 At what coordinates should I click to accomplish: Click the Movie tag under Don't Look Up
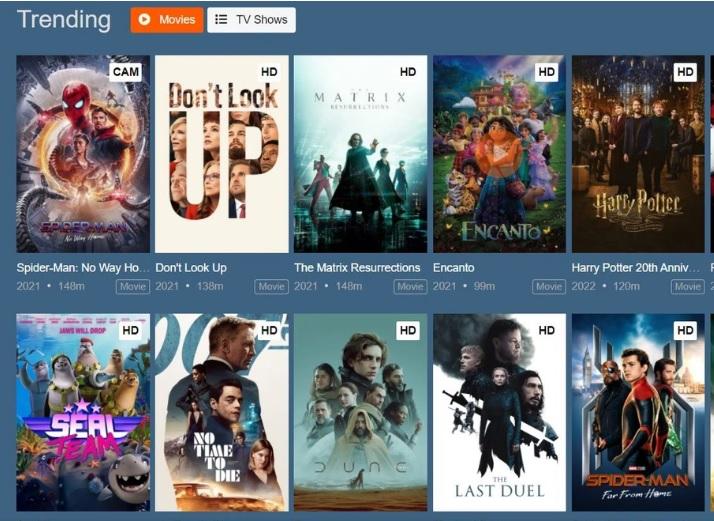[x=271, y=286]
